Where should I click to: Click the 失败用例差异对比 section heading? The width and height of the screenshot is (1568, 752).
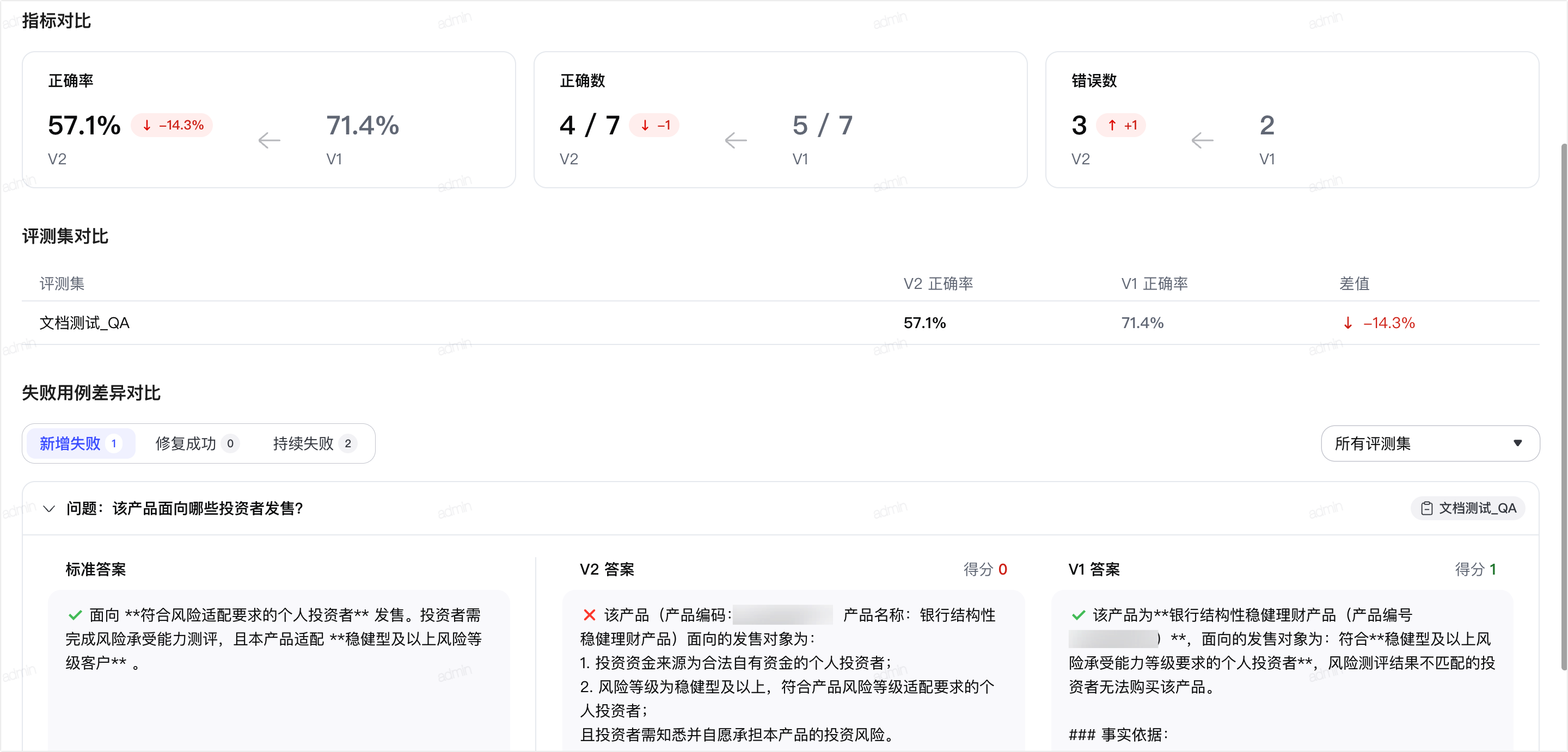click(91, 393)
